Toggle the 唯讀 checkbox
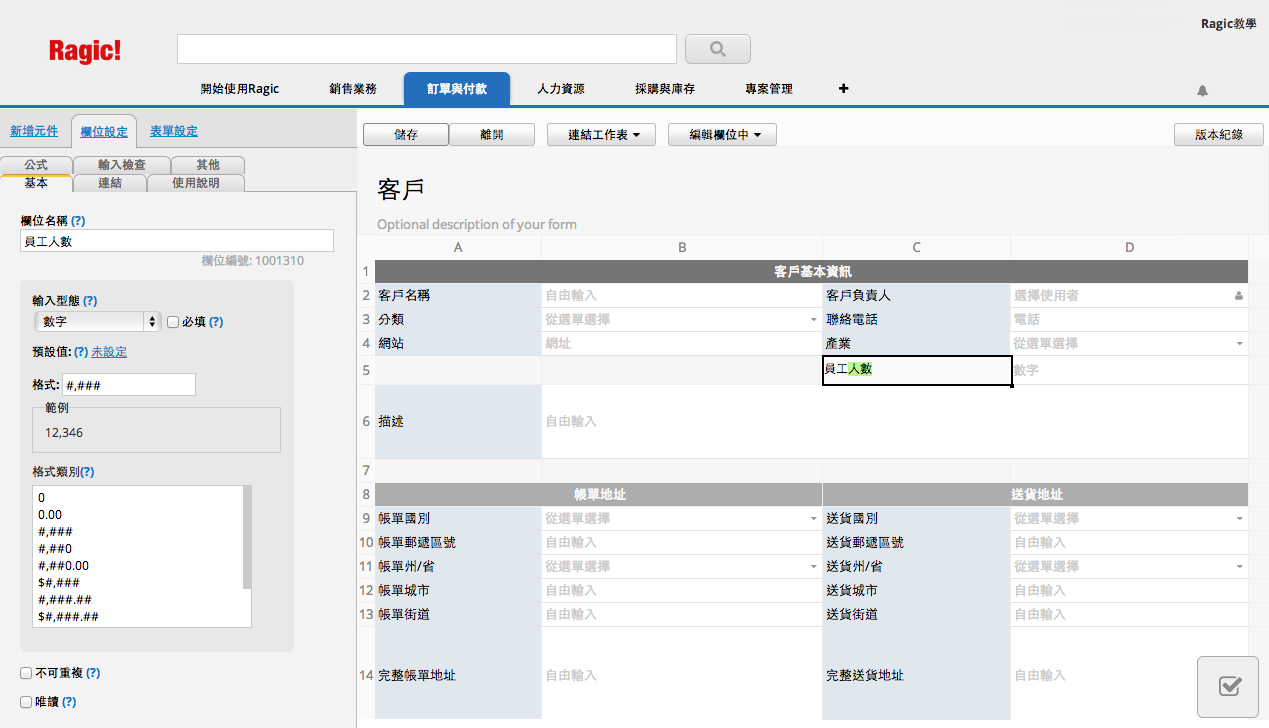This screenshot has height=728, width=1269. (26, 702)
